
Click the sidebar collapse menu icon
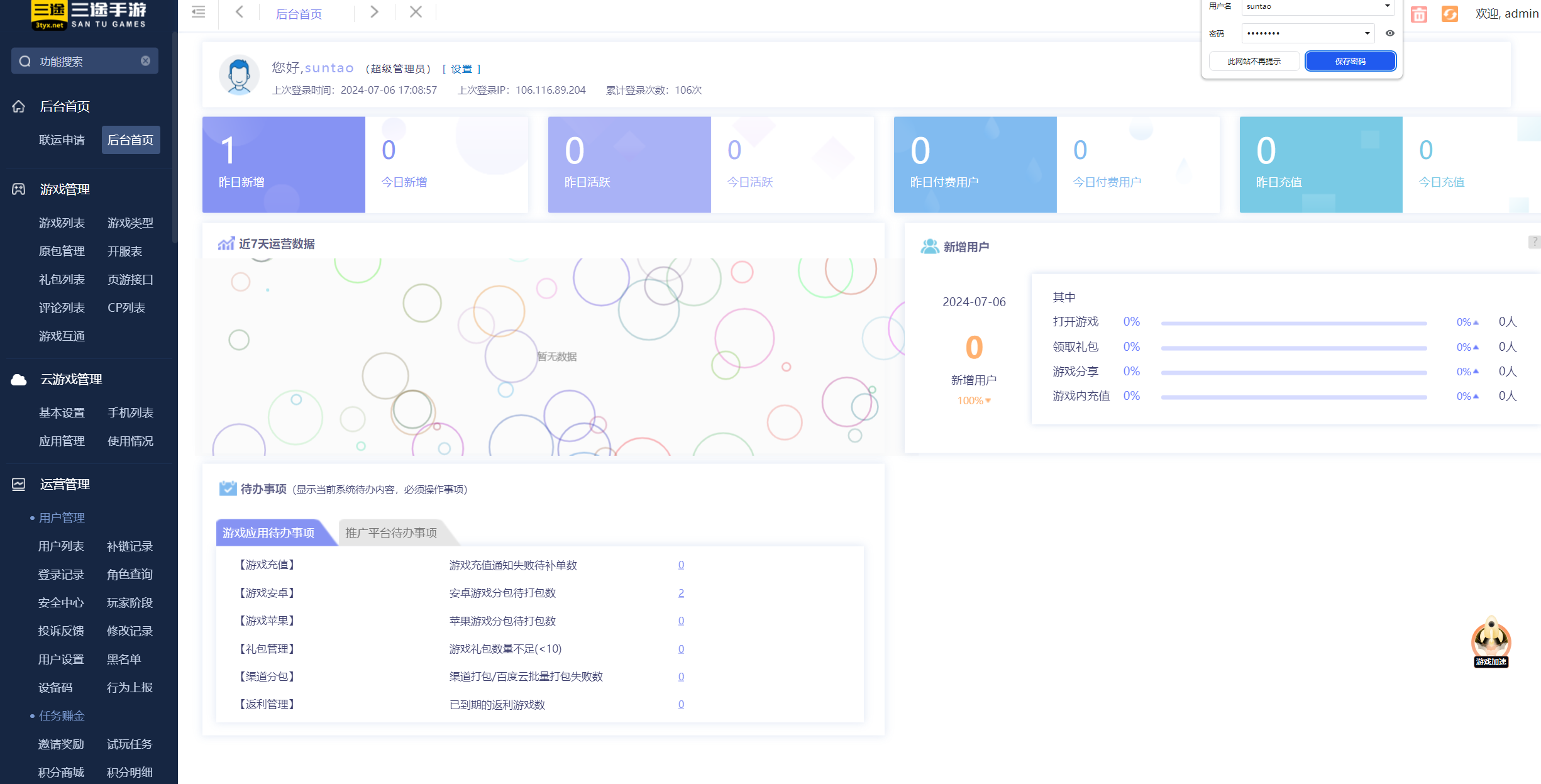(x=198, y=12)
